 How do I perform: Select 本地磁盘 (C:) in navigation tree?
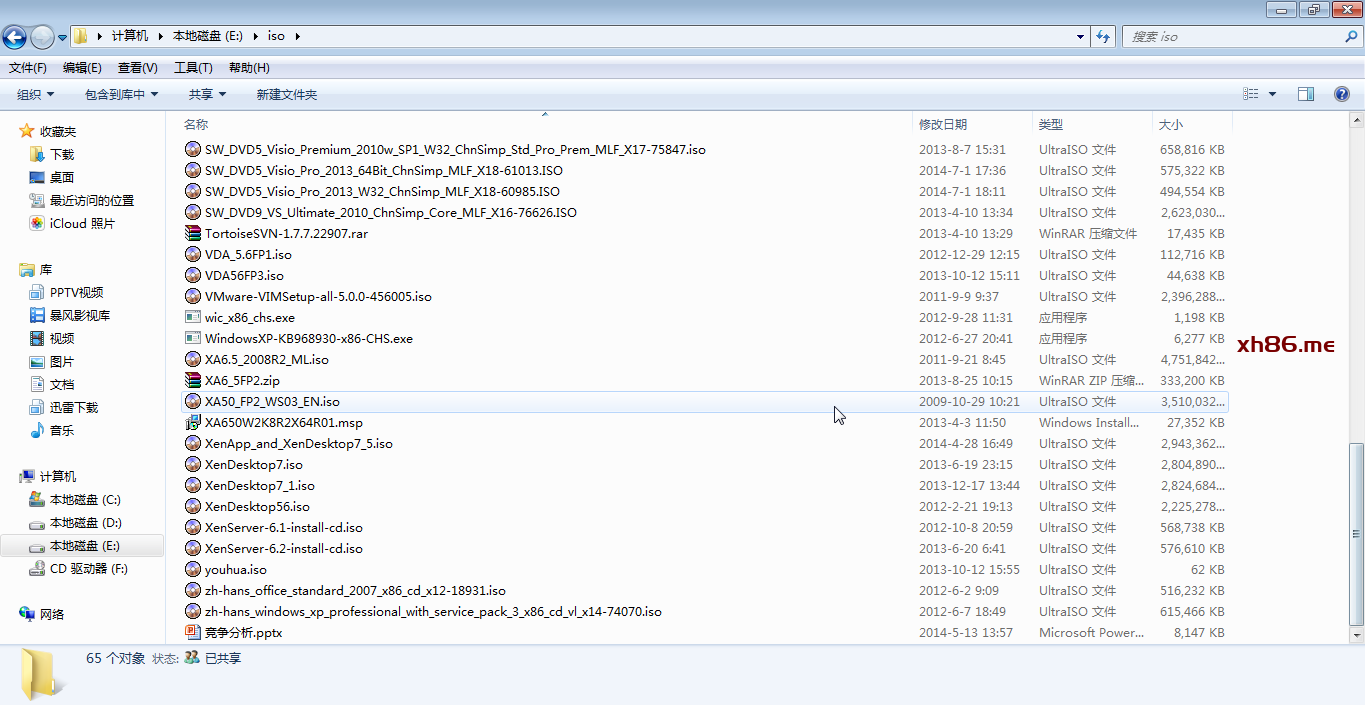pos(85,499)
